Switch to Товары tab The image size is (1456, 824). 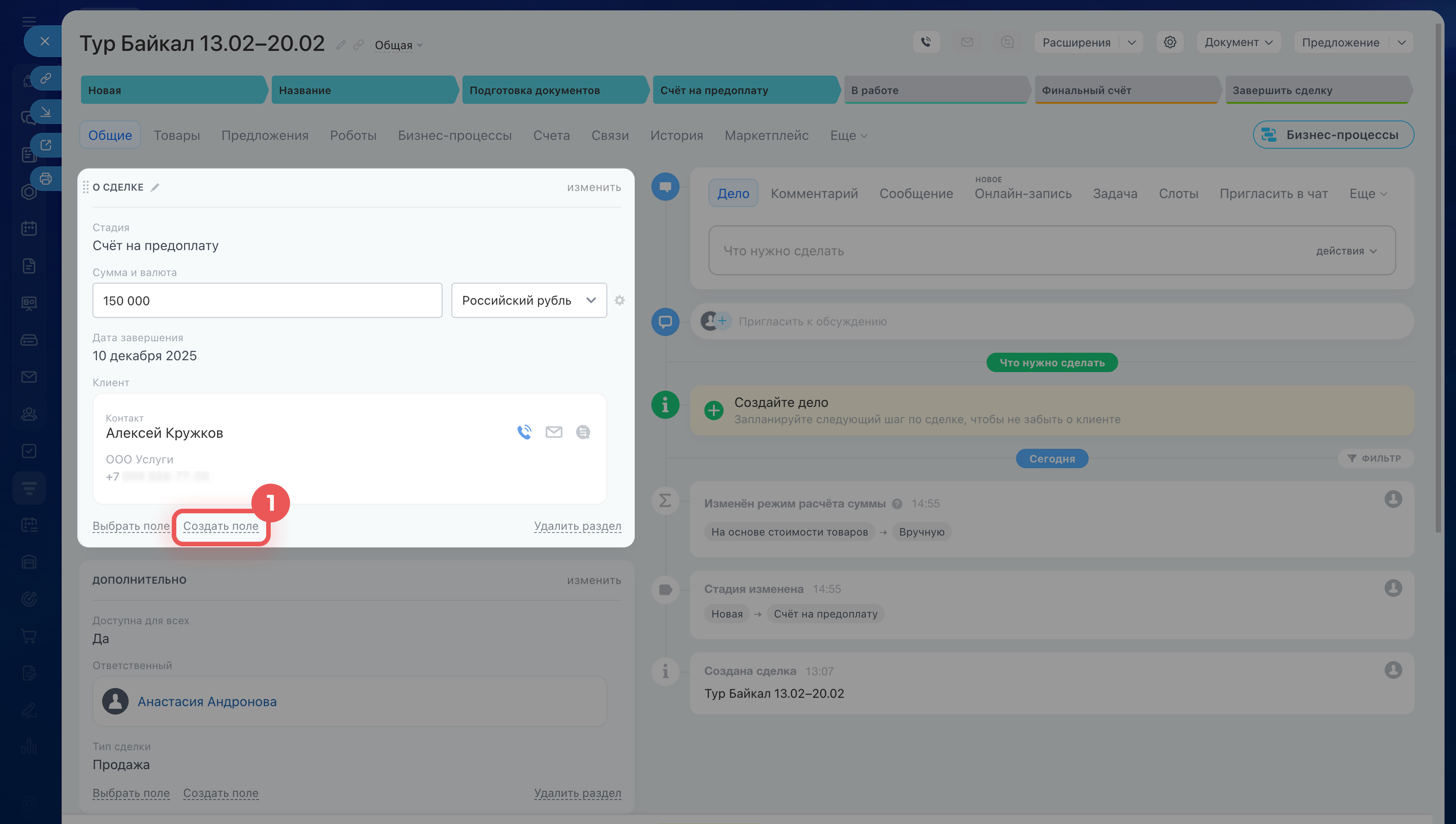[x=176, y=135]
